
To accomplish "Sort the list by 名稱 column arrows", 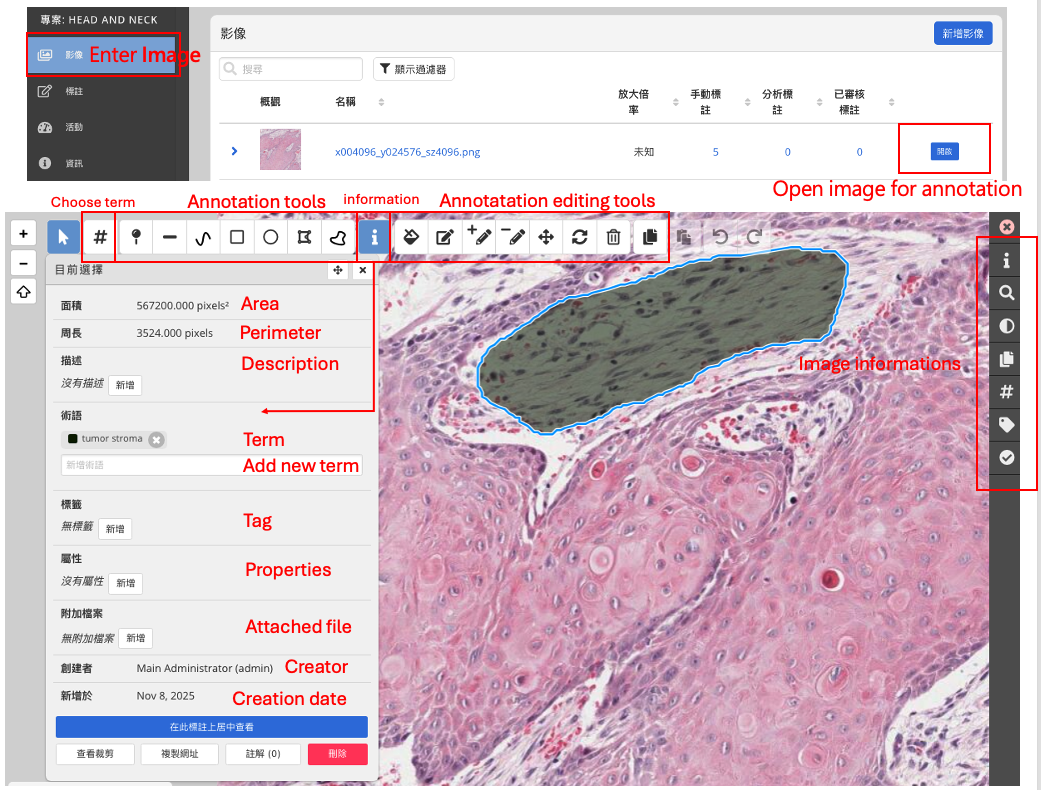I will pyautogui.click(x=381, y=102).
